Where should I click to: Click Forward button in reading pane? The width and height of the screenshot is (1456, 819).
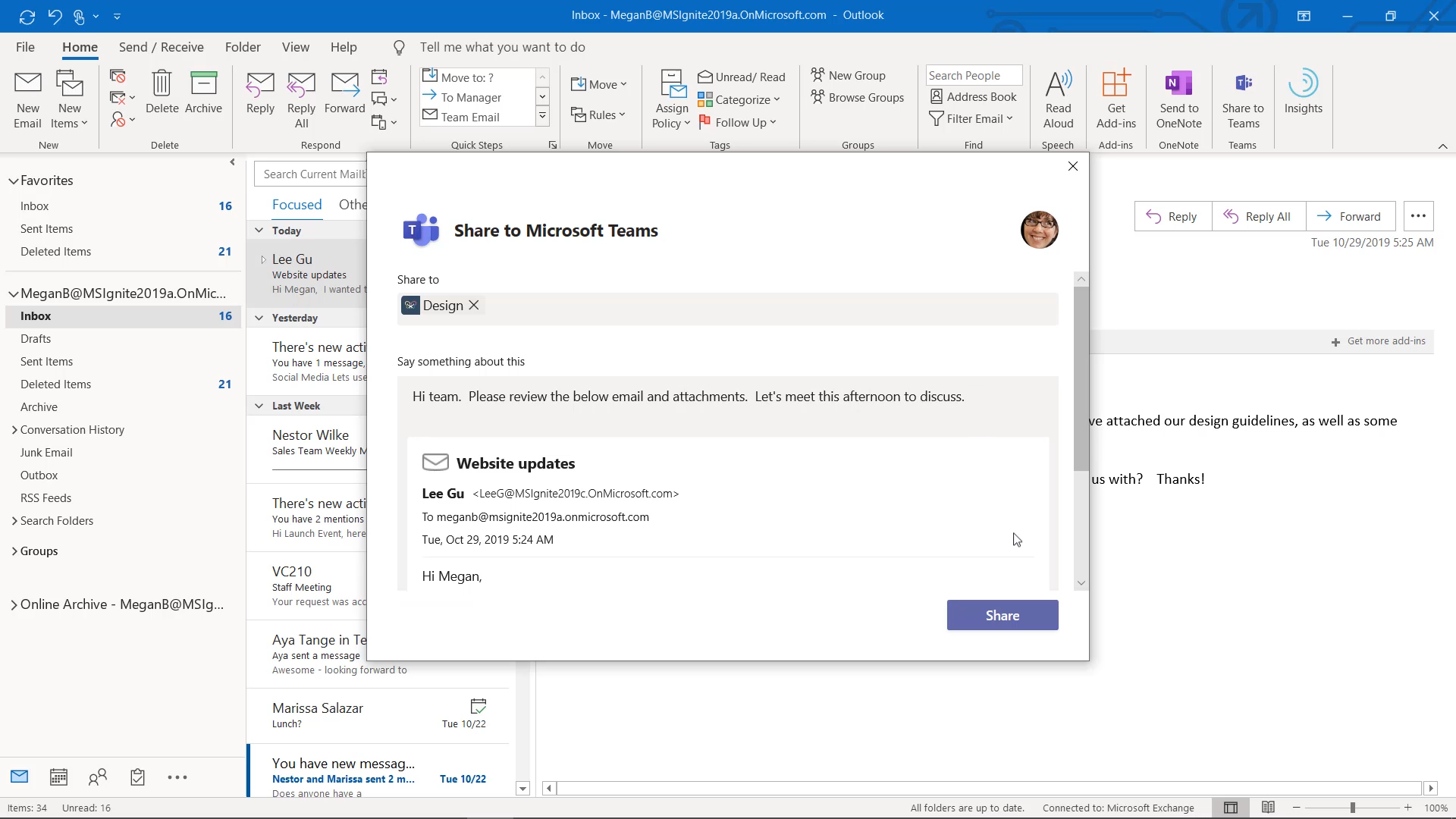(1351, 216)
